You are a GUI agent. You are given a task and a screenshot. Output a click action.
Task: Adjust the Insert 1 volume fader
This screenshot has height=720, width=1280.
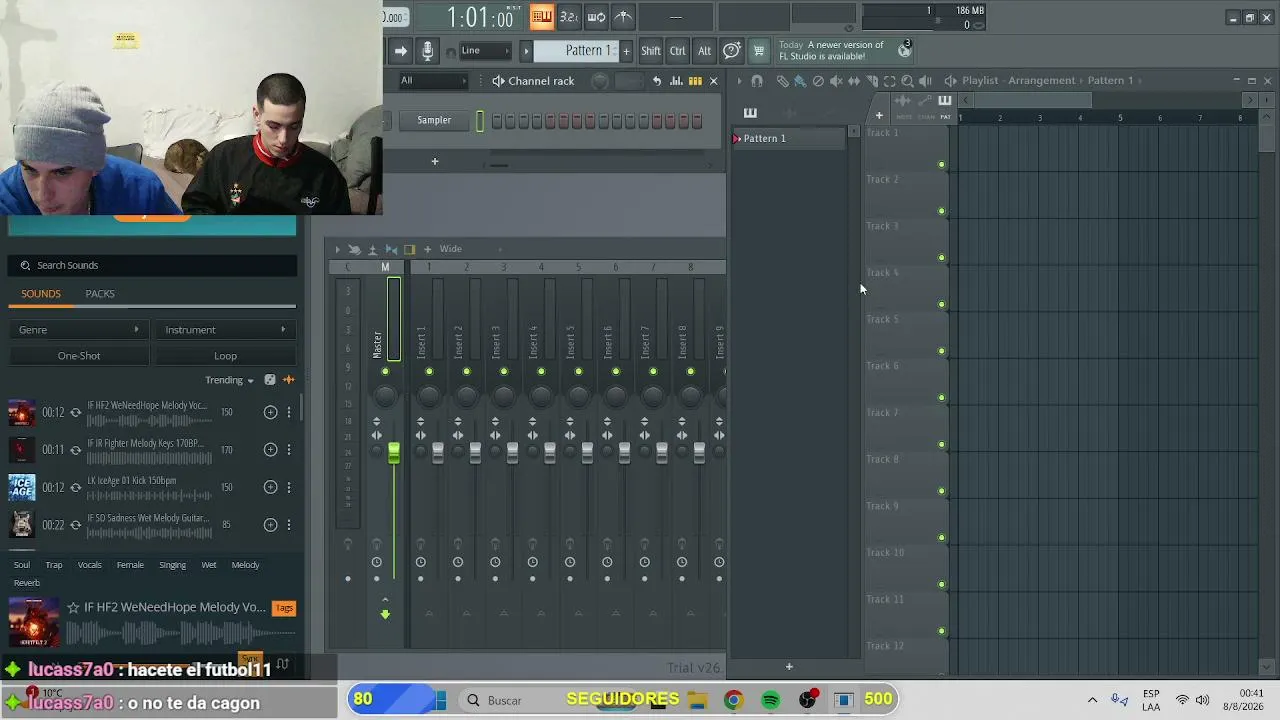click(438, 453)
